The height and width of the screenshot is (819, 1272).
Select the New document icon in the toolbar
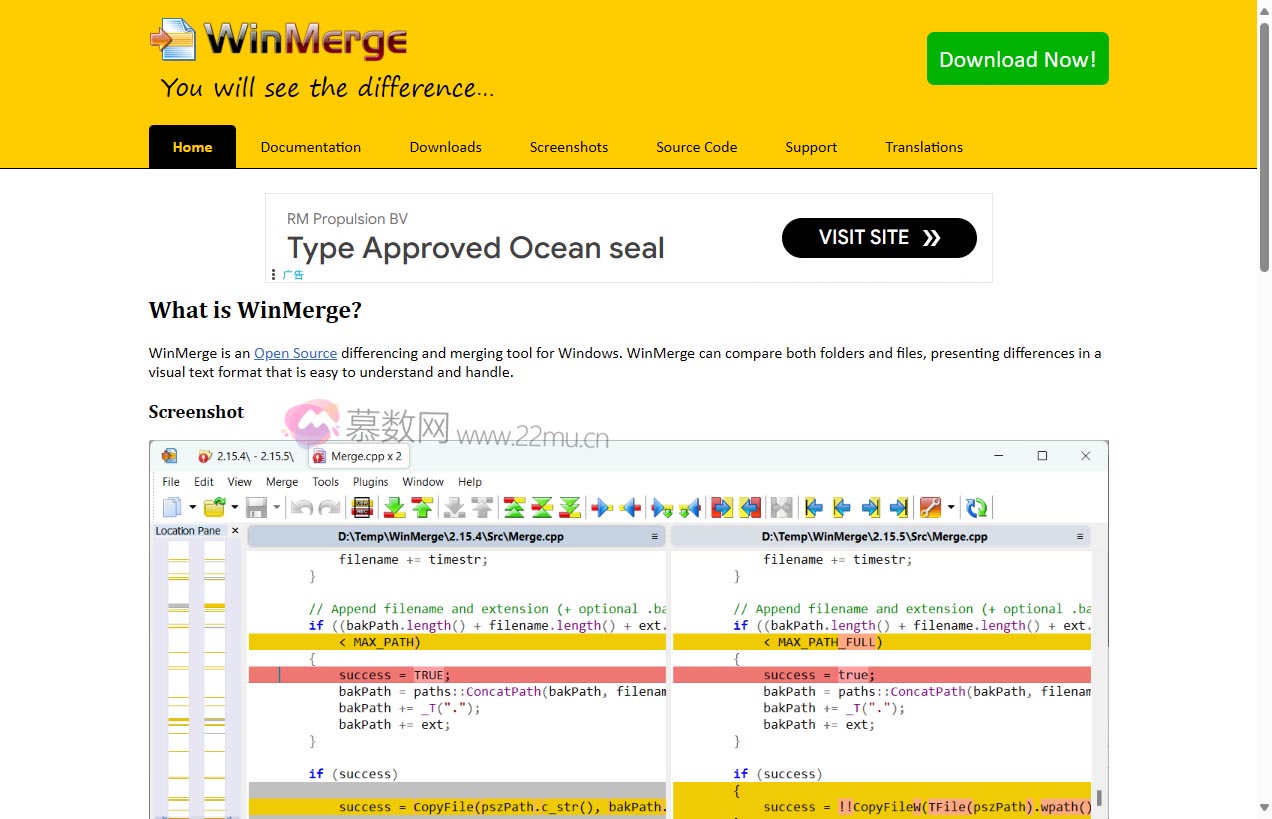173,507
